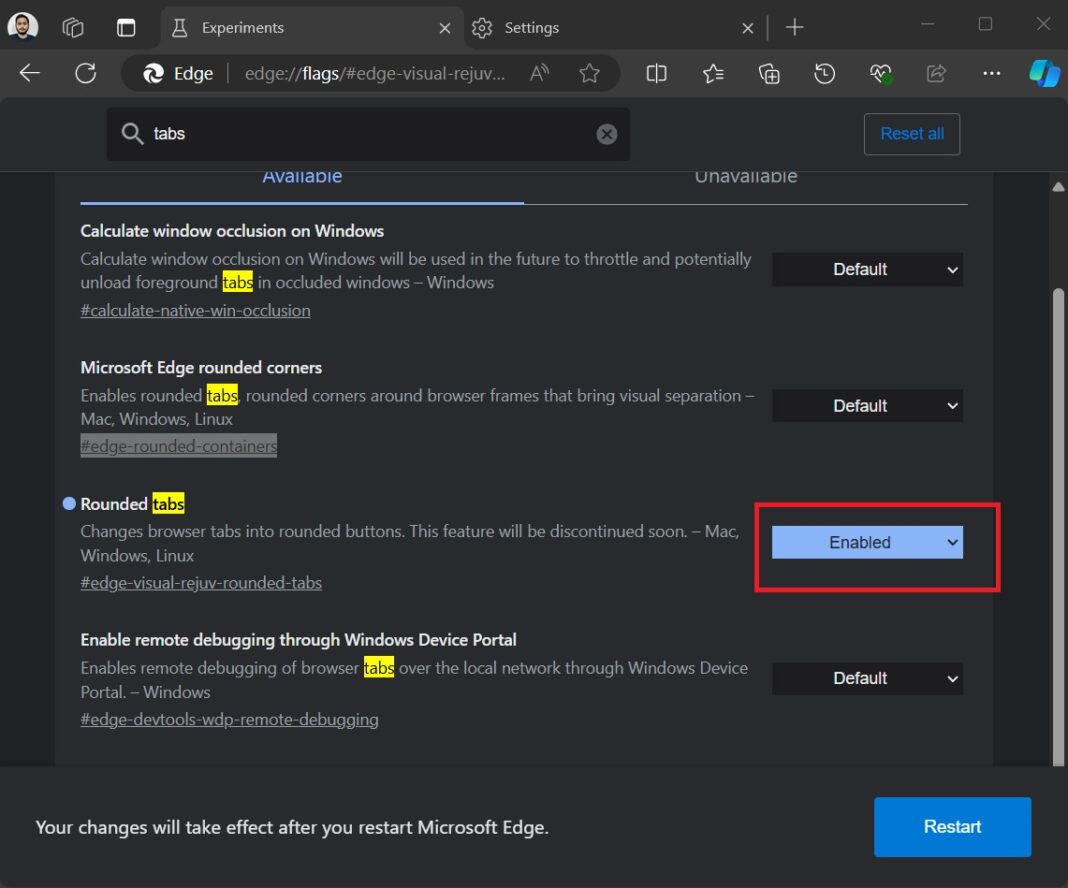This screenshot has height=888, width=1068.
Task: Open split screen view
Action: pos(656,73)
